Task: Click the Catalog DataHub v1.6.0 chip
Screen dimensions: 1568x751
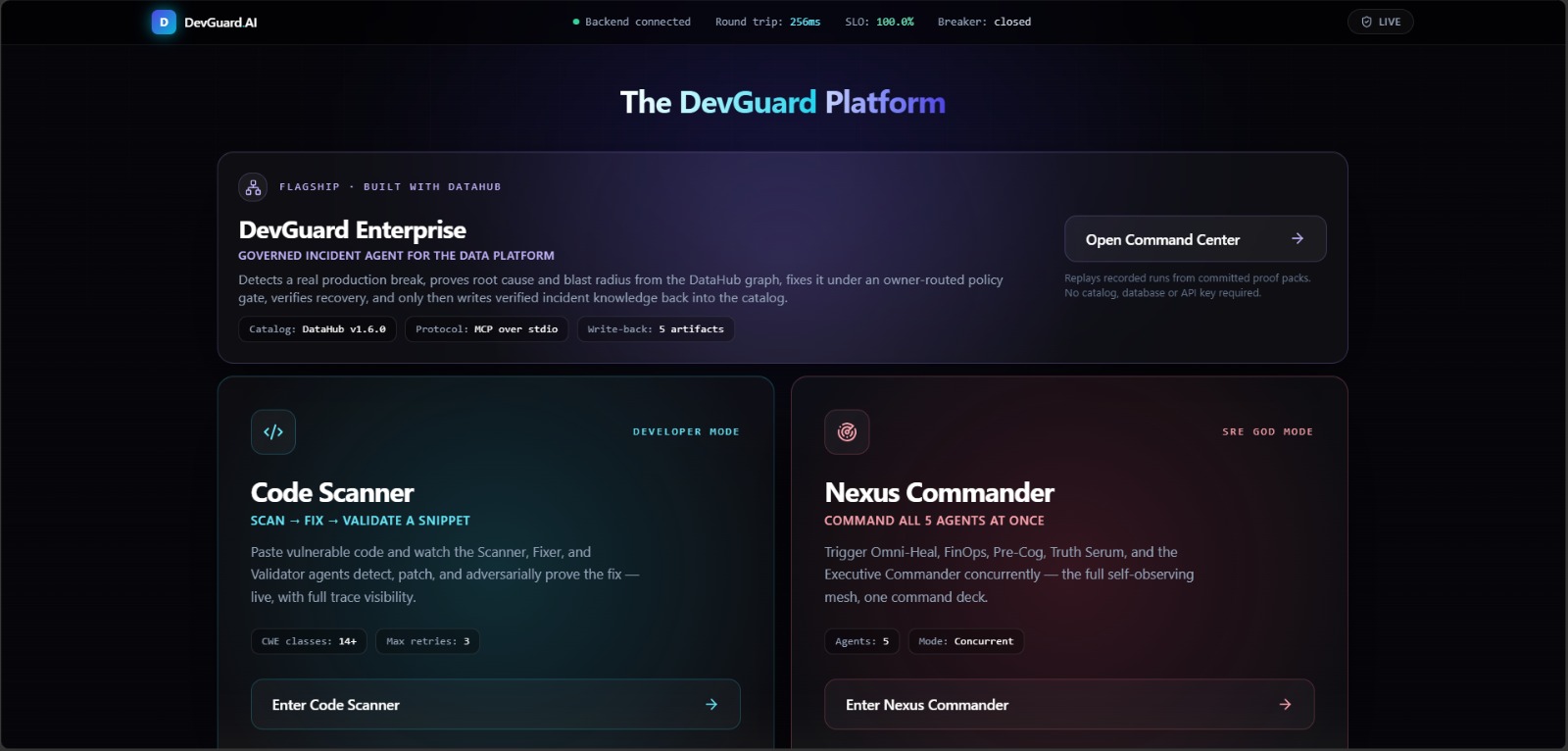Action: (x=318, y=329)
